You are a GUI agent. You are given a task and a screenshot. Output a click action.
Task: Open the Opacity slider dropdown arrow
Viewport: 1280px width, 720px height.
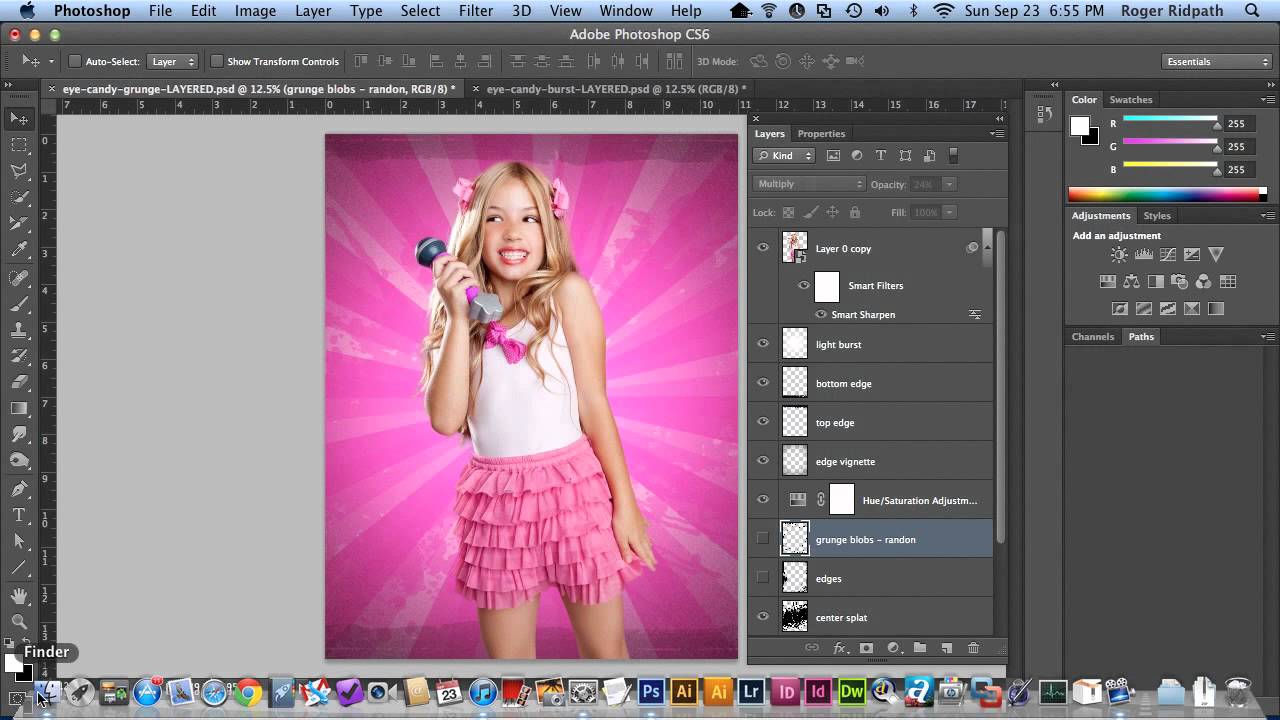(949, 184)
